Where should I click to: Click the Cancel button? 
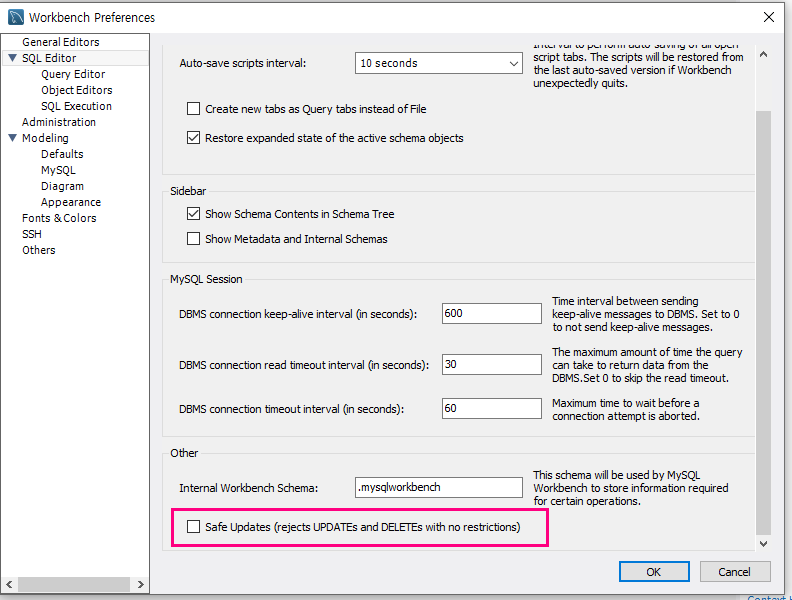pos(735,572)
